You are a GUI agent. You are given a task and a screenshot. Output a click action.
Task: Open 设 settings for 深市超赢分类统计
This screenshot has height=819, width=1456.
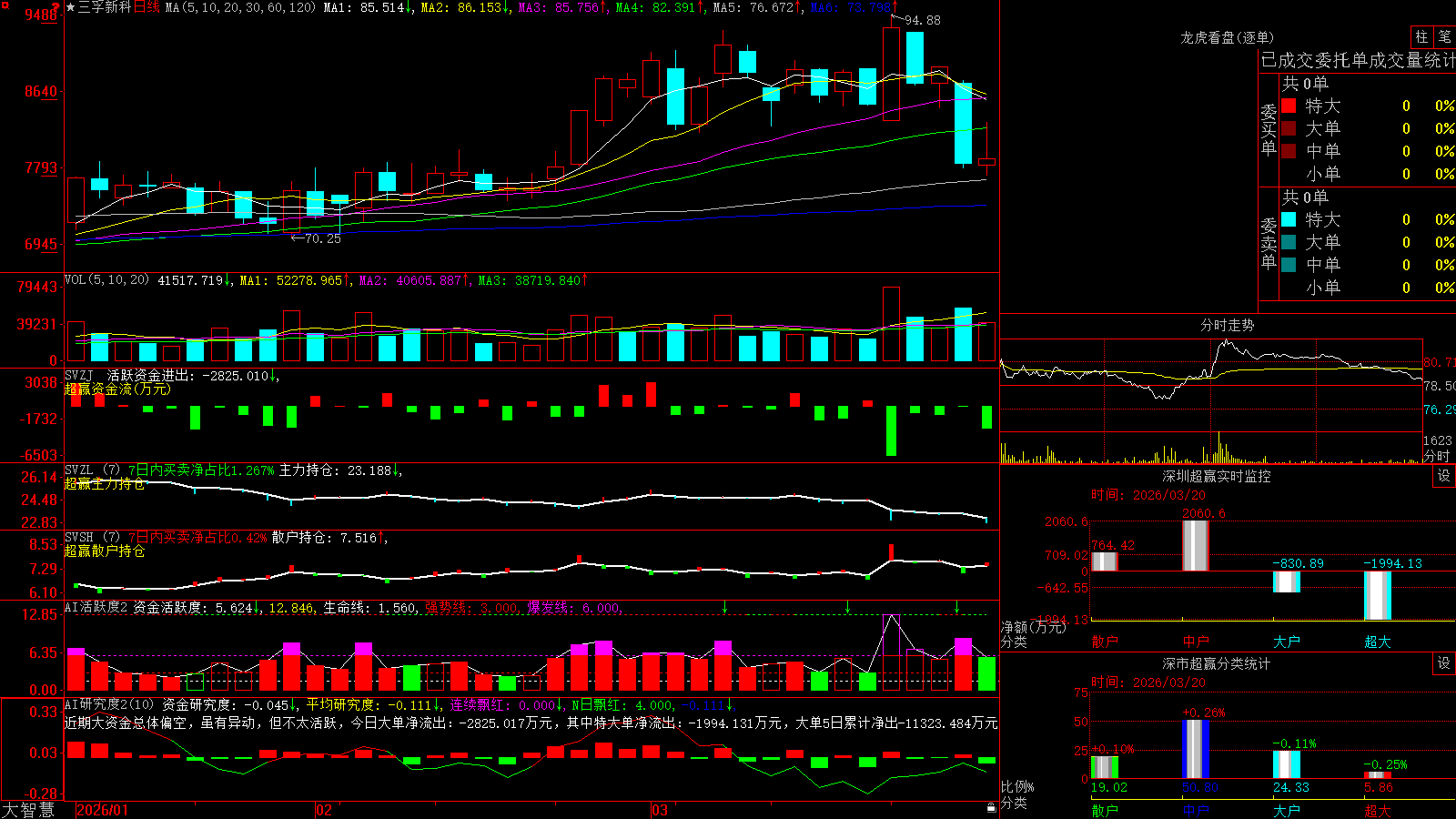pyautogui.click(x=1444, y=663)
